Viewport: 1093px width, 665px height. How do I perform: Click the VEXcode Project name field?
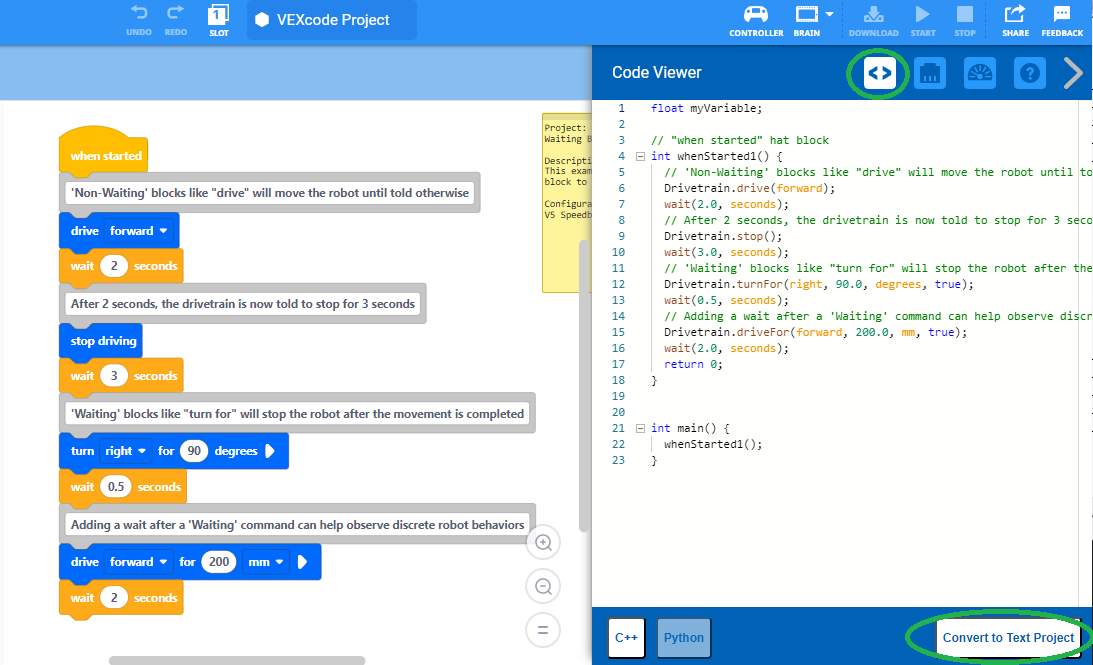click(332, 20)
